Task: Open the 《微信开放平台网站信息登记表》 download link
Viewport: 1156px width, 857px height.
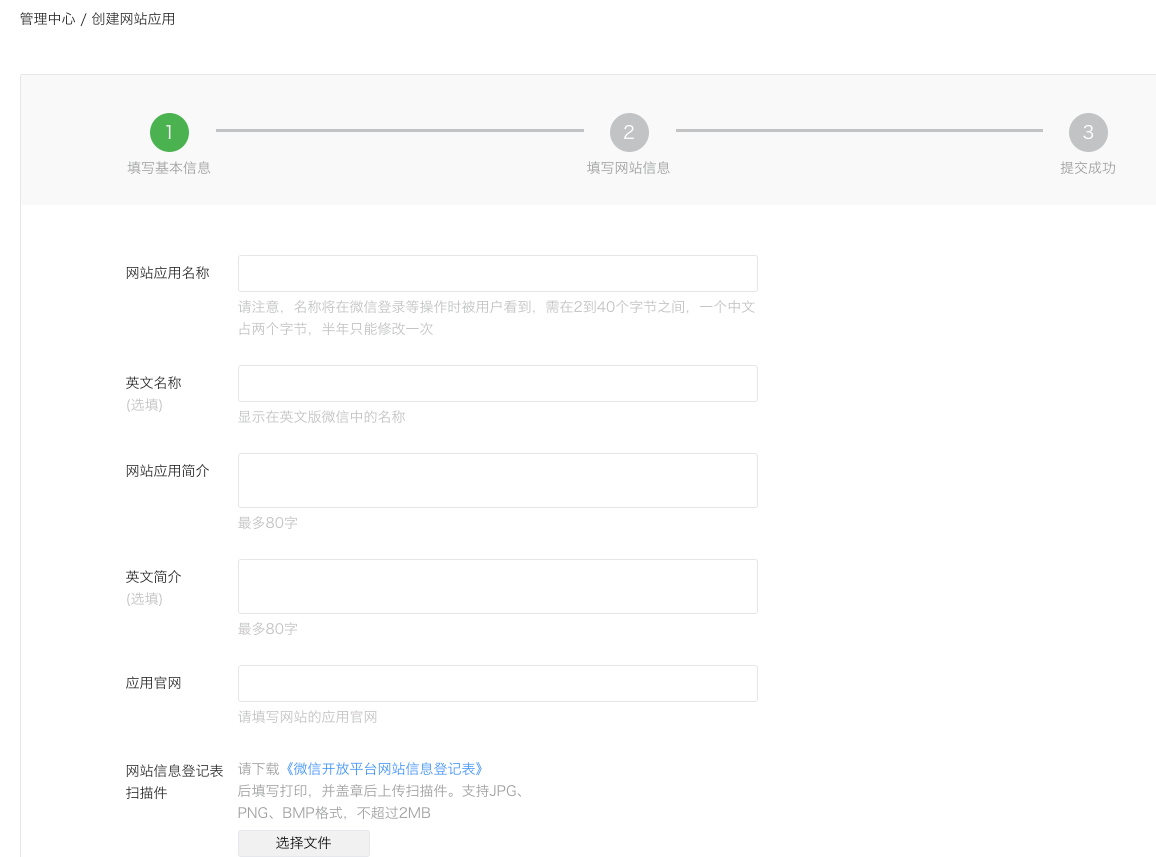Action: pos(383,769)
